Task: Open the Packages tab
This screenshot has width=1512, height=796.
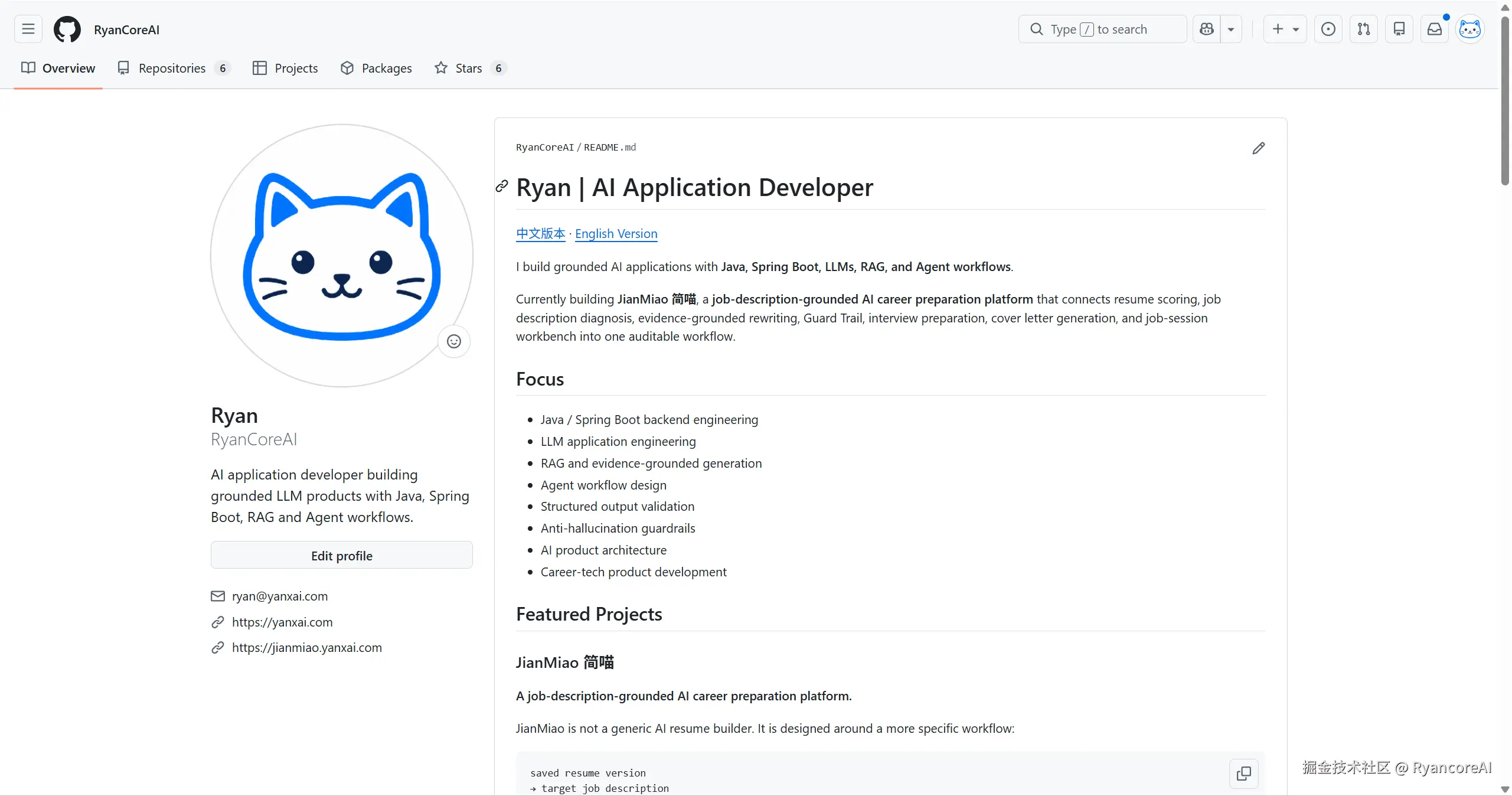Action: tap(377, 68)
